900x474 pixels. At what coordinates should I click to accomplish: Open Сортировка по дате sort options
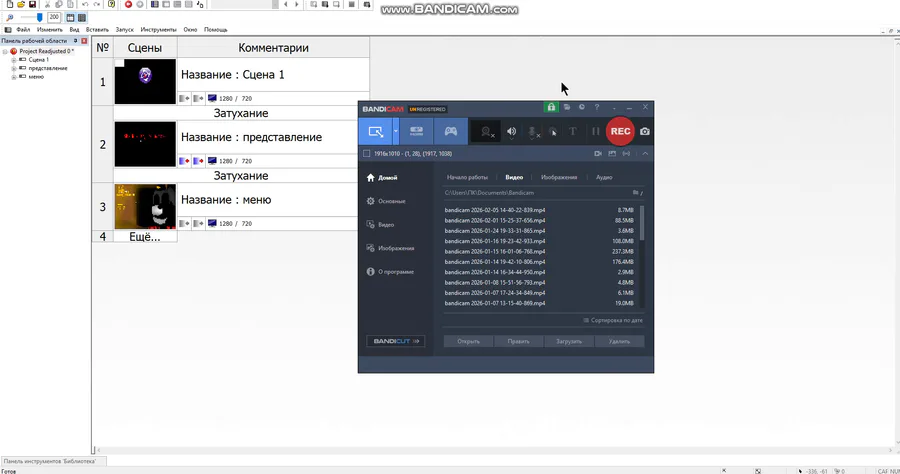613,320
